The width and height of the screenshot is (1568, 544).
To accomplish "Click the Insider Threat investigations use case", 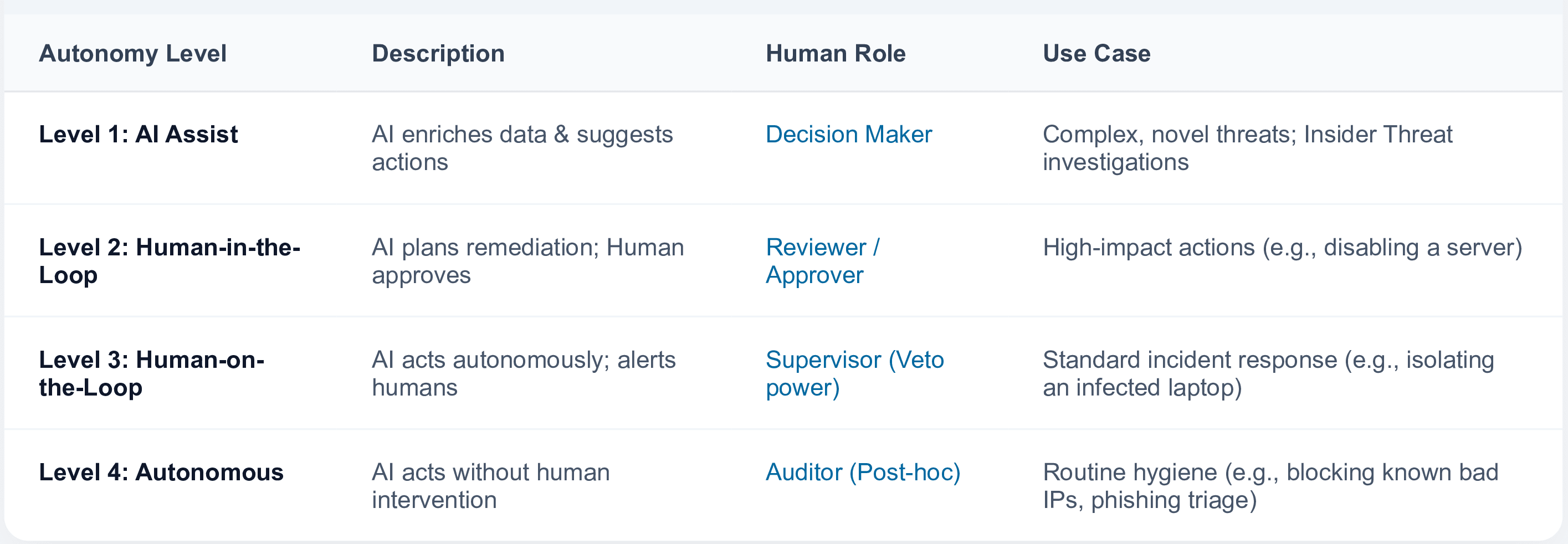I will (x=1247, y=148).
